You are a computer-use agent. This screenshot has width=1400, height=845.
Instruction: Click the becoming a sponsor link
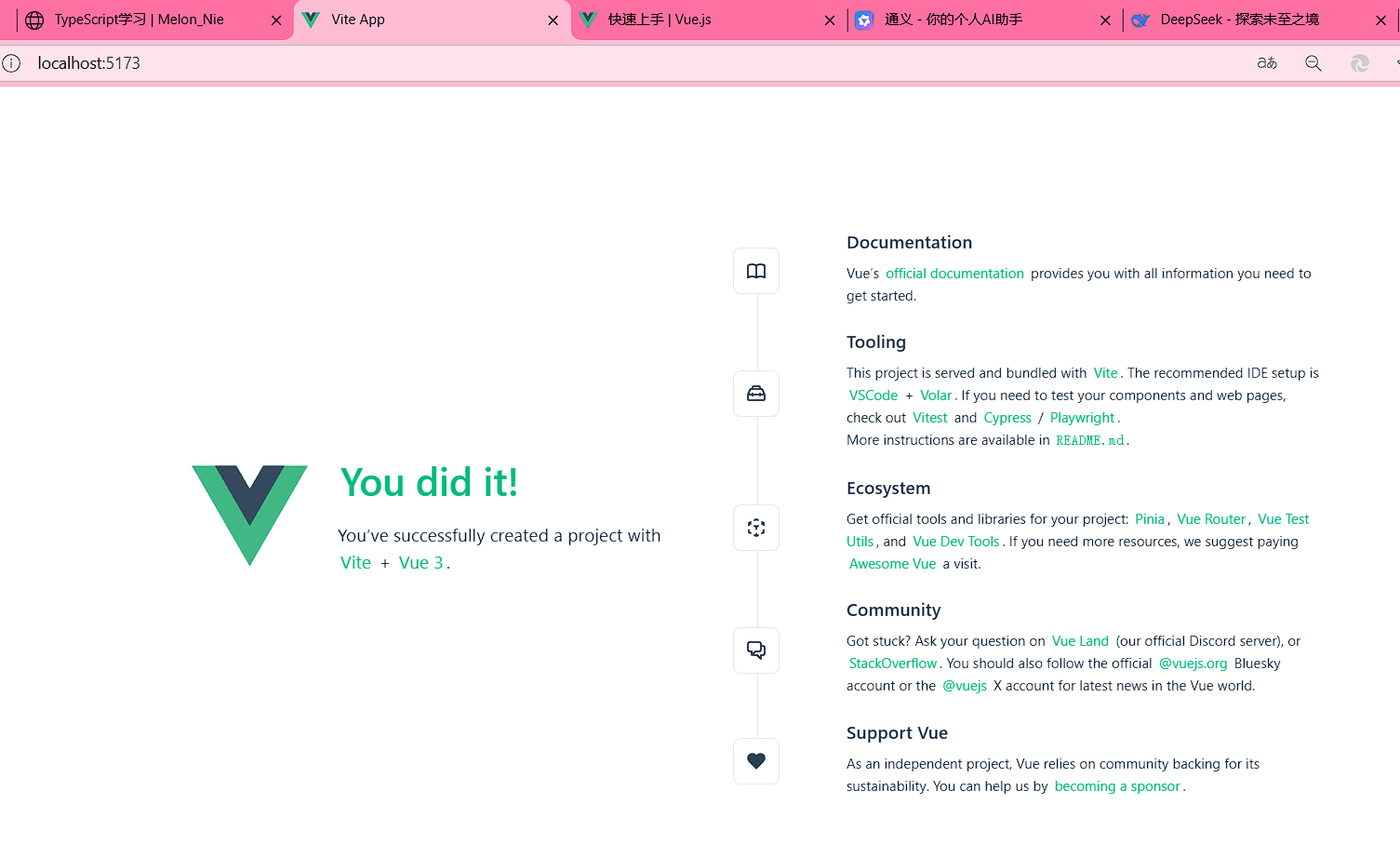tap(1117, 786)
